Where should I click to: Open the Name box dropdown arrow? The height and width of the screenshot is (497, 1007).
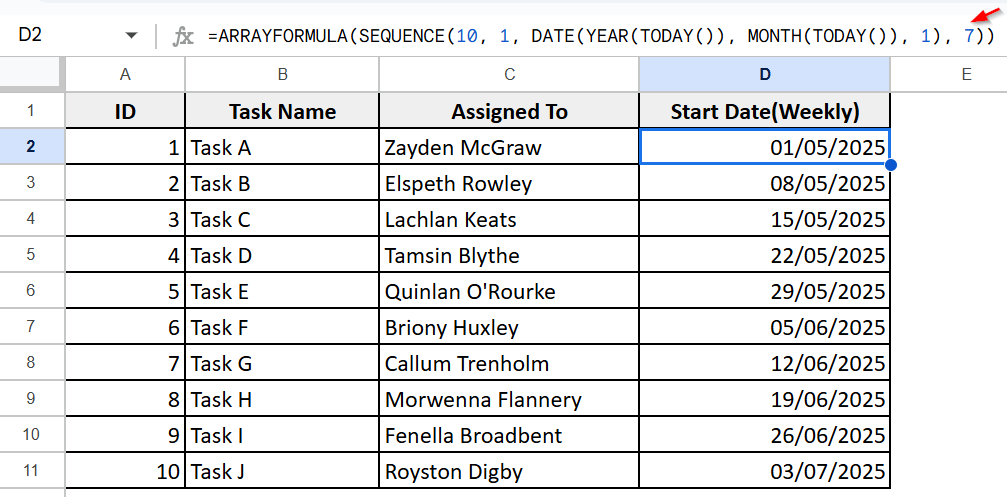131,37
